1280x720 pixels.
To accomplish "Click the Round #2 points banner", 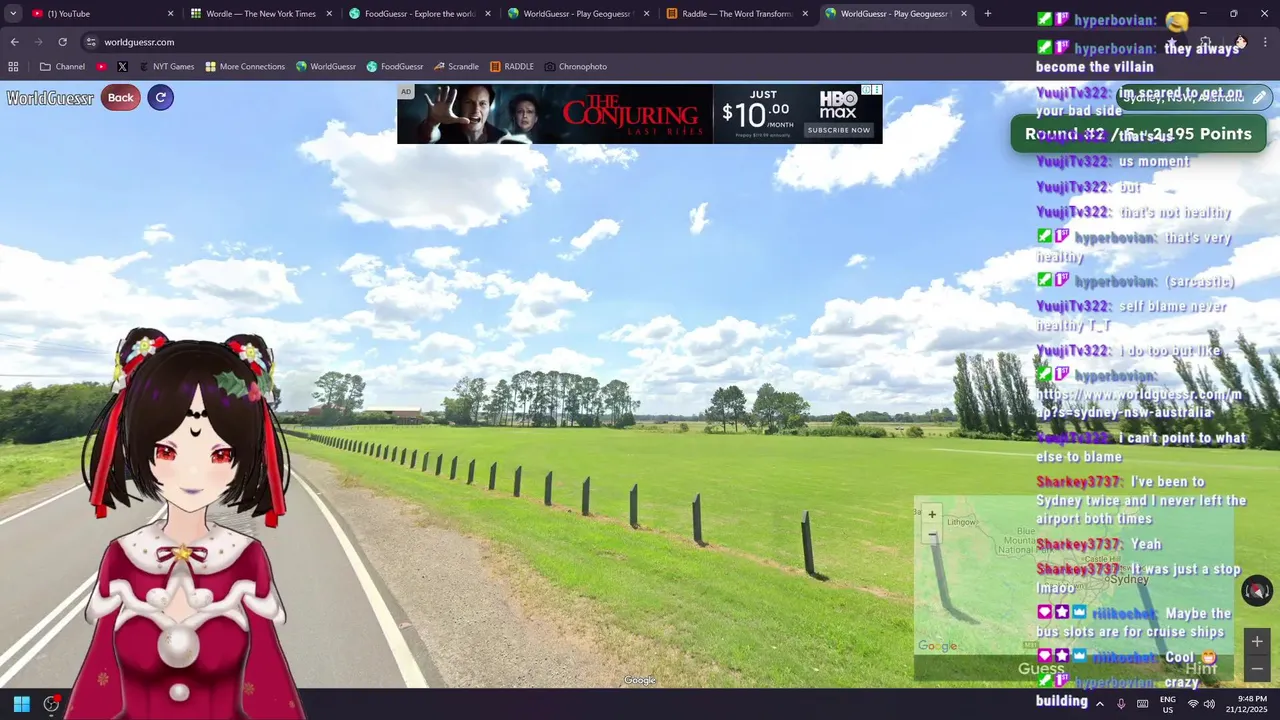I will click(x=1138, y=134).
